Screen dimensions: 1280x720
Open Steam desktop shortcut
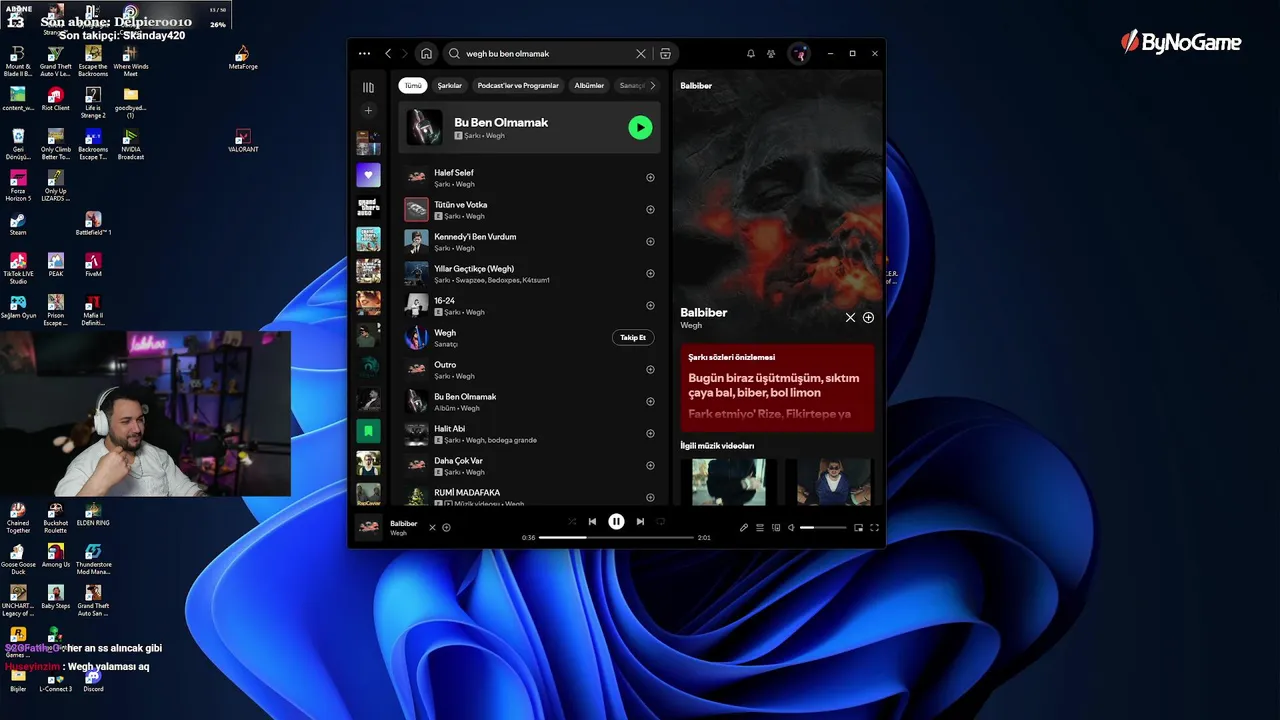click(x=18, y=224)
